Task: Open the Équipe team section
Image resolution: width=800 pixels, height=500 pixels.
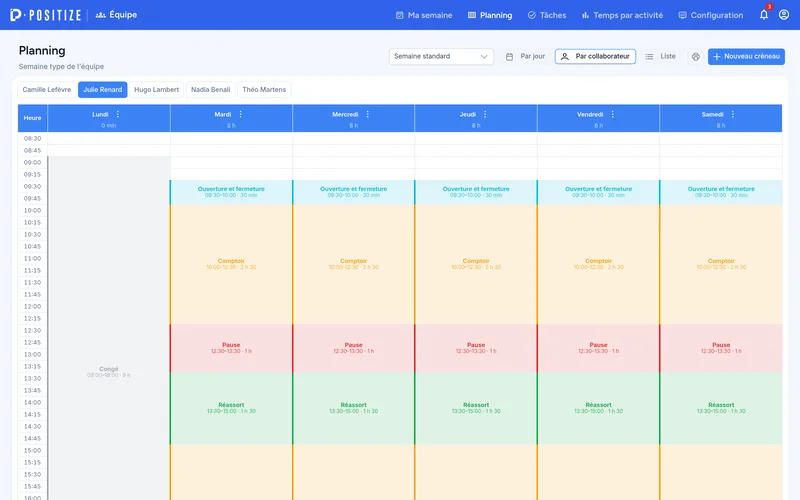Action: point(116,15)
